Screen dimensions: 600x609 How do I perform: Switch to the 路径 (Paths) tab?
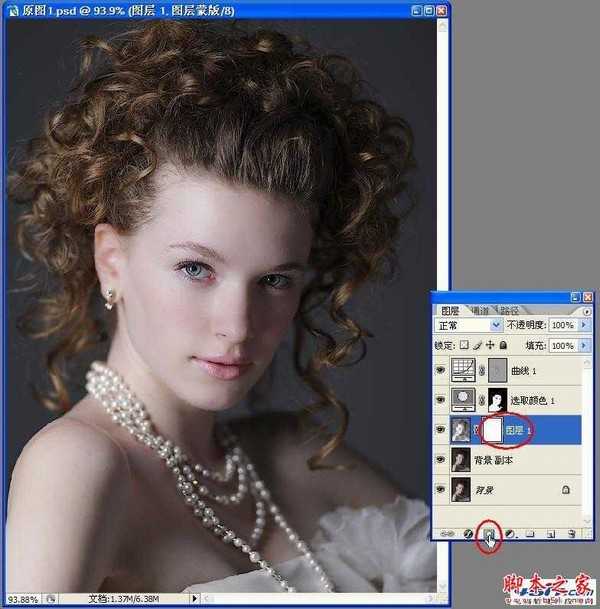(x=509, y=310)
